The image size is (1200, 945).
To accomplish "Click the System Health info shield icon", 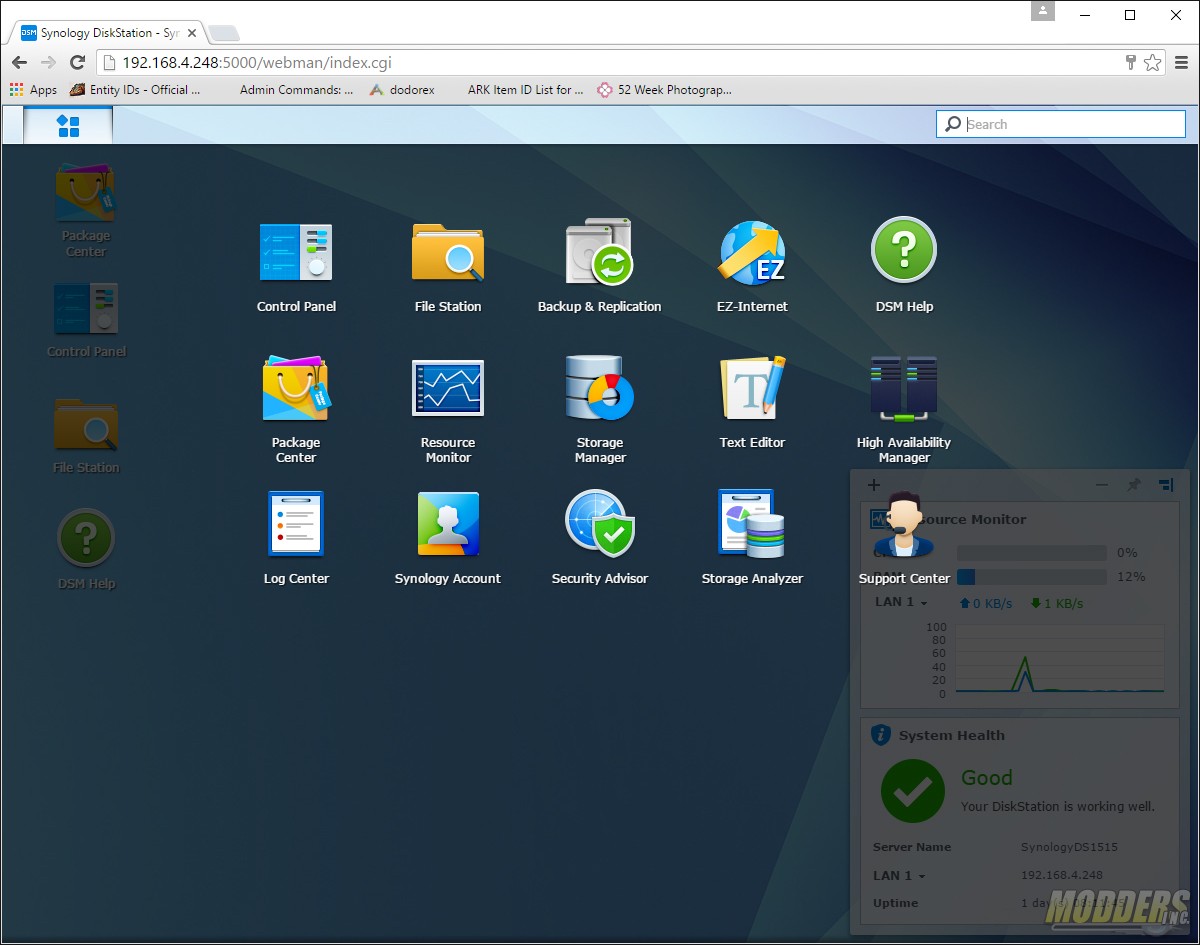I will tap(881, 735).
